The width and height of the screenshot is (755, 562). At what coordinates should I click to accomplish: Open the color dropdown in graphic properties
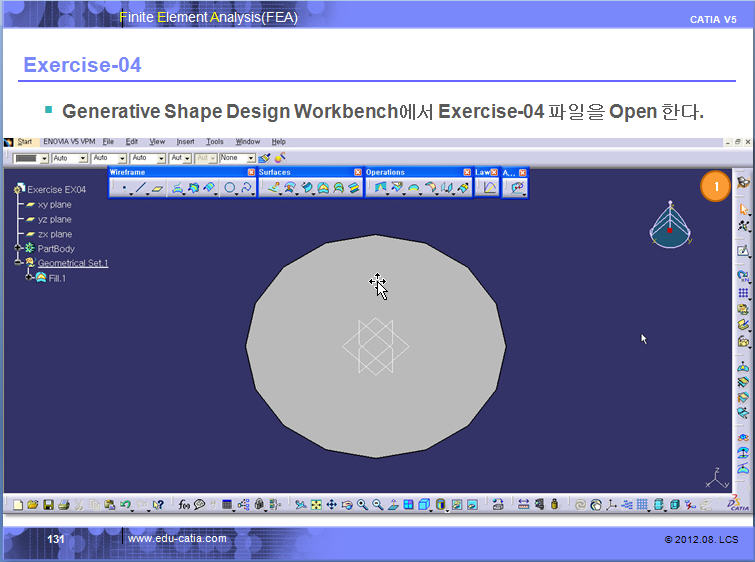coord(45,158)
